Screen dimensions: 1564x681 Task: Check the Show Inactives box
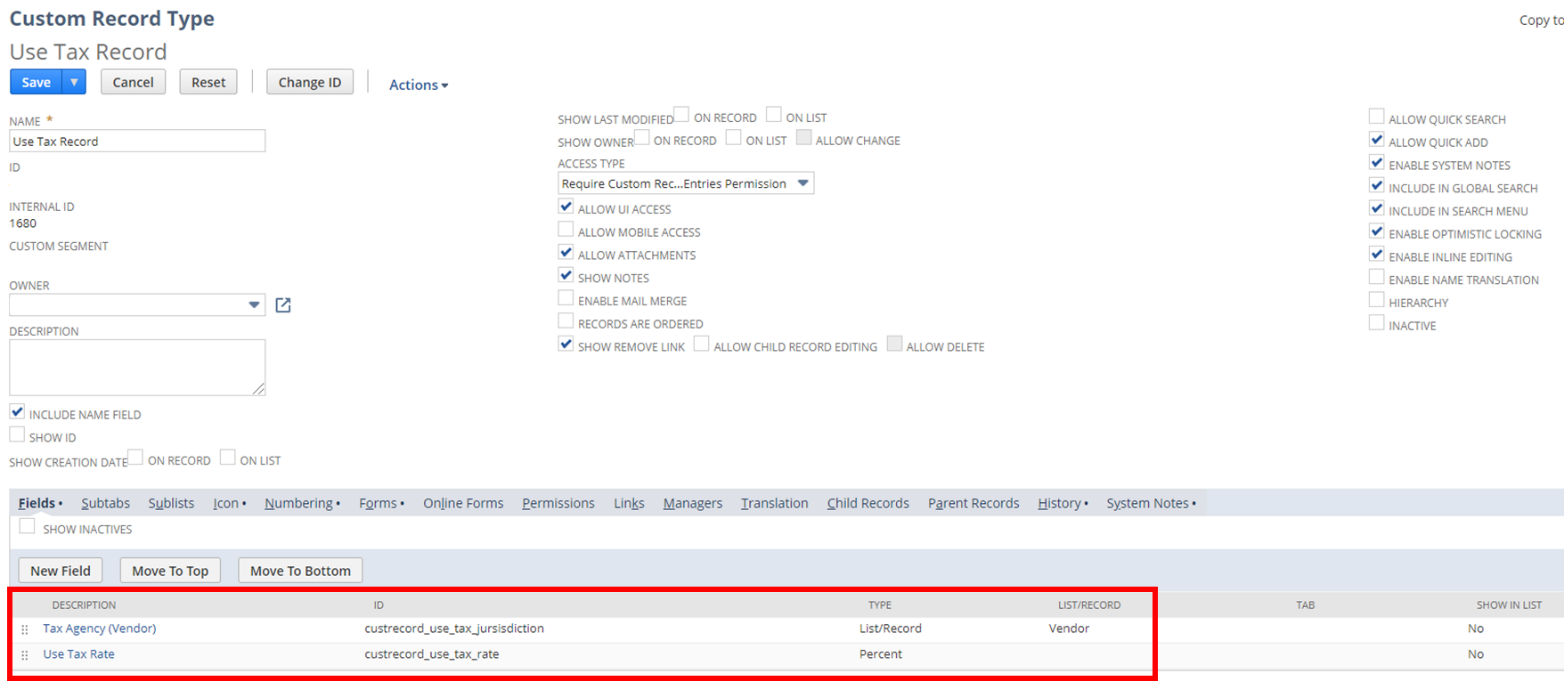point(27,527)
